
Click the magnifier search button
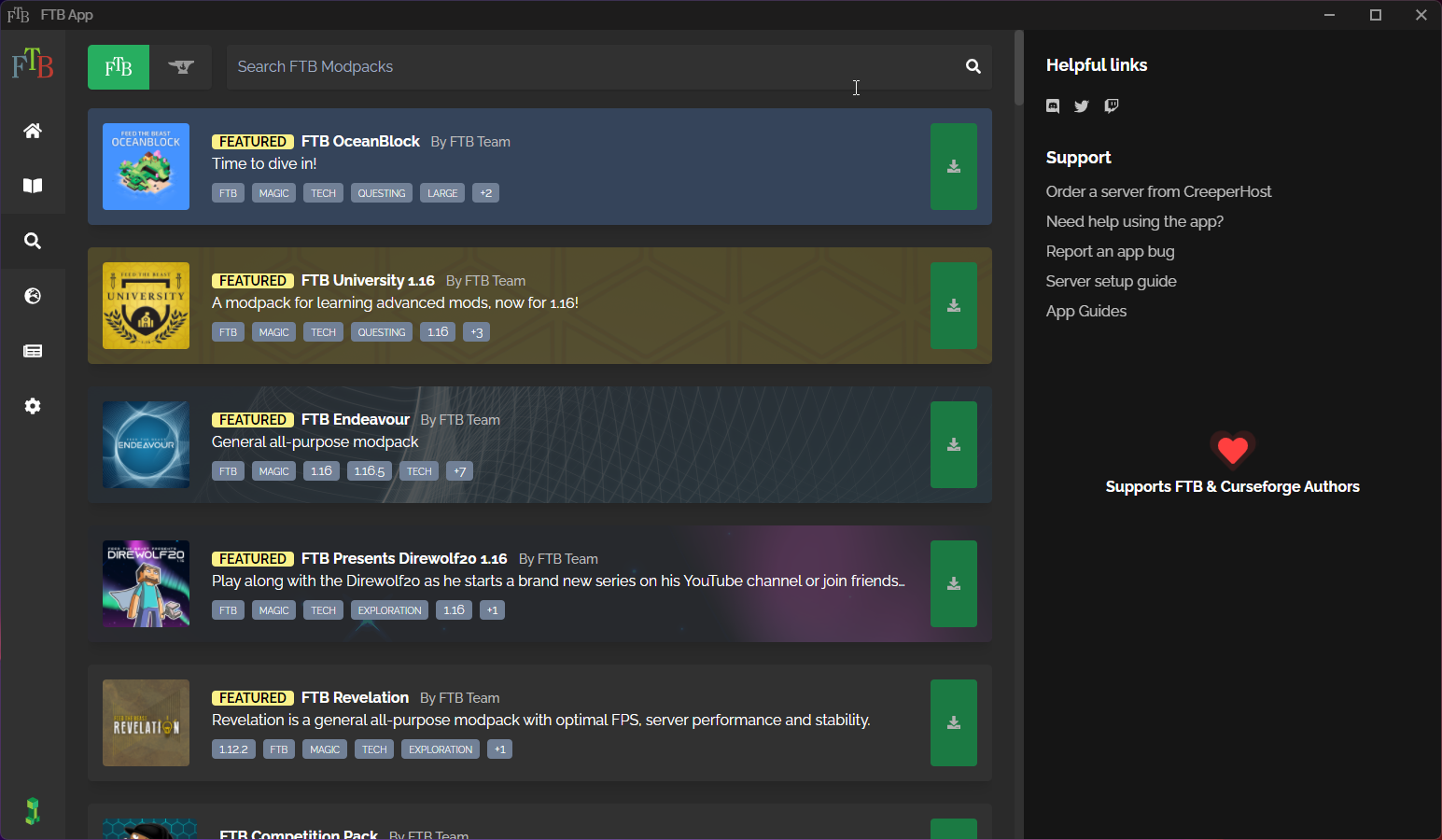click(973, 66)
